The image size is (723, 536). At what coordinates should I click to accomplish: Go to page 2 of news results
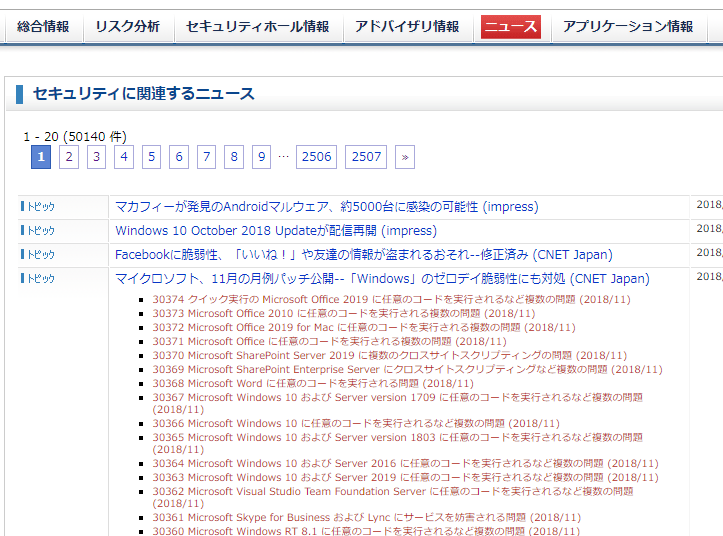pyautogui.click(x=69, y=157)
